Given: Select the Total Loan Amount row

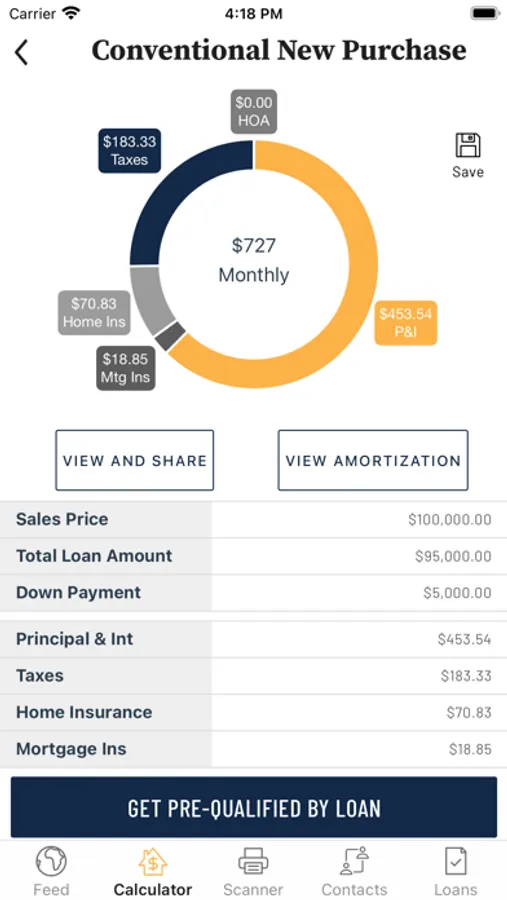Looking at the screenshot, I should [x=253, y=556].
